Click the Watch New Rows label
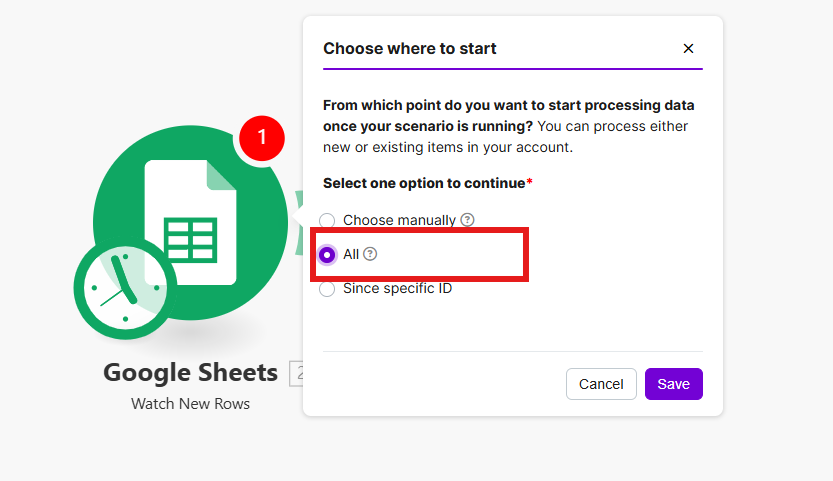This screenshot has width=833, height=481. [190, 404]
